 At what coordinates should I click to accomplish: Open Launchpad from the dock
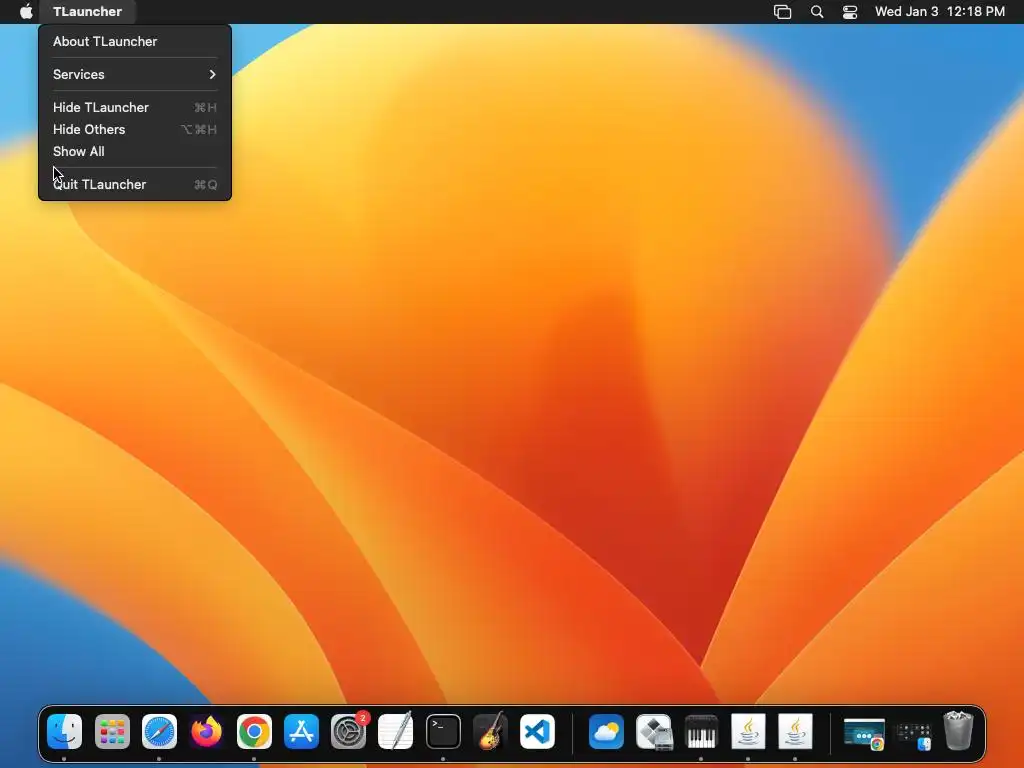click(x=112, y=731)
